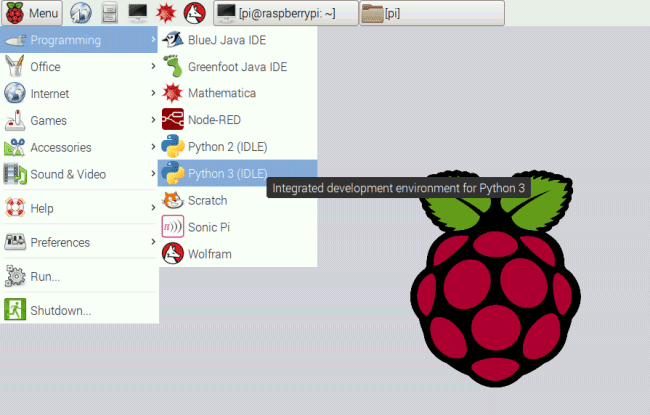The height and width of the screenshot is (415, 650).
Task: Open the file manager cabinet icon in taskbar
Action: click(x=109, y=13)
